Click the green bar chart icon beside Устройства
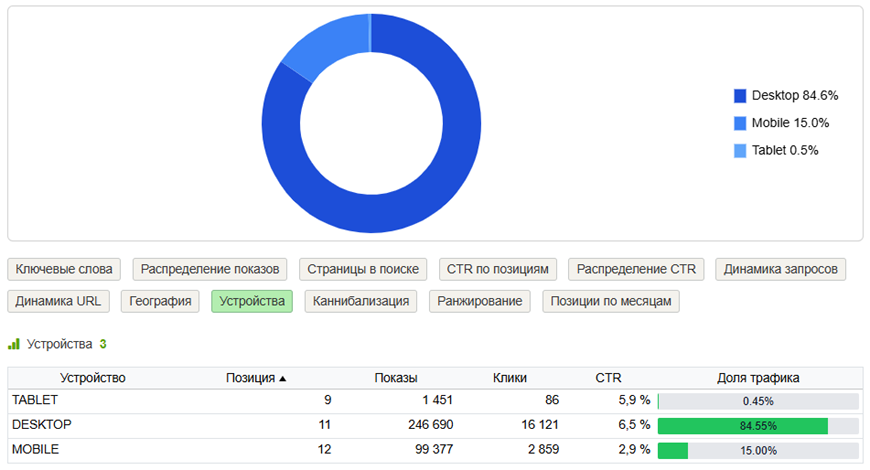870x470 pixels. (x=14, y=344)
